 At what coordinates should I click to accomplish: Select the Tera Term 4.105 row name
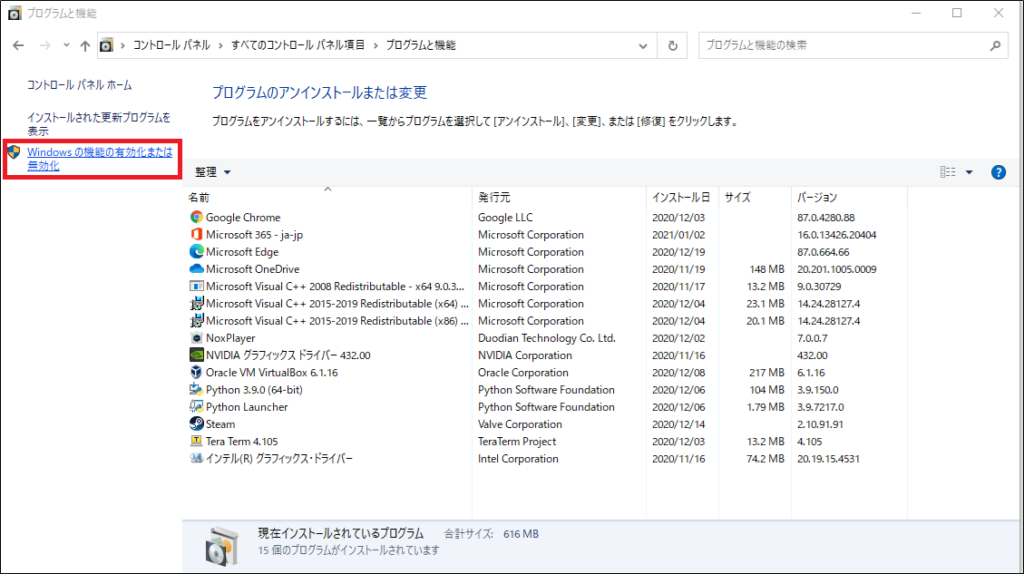coord(242,441)
